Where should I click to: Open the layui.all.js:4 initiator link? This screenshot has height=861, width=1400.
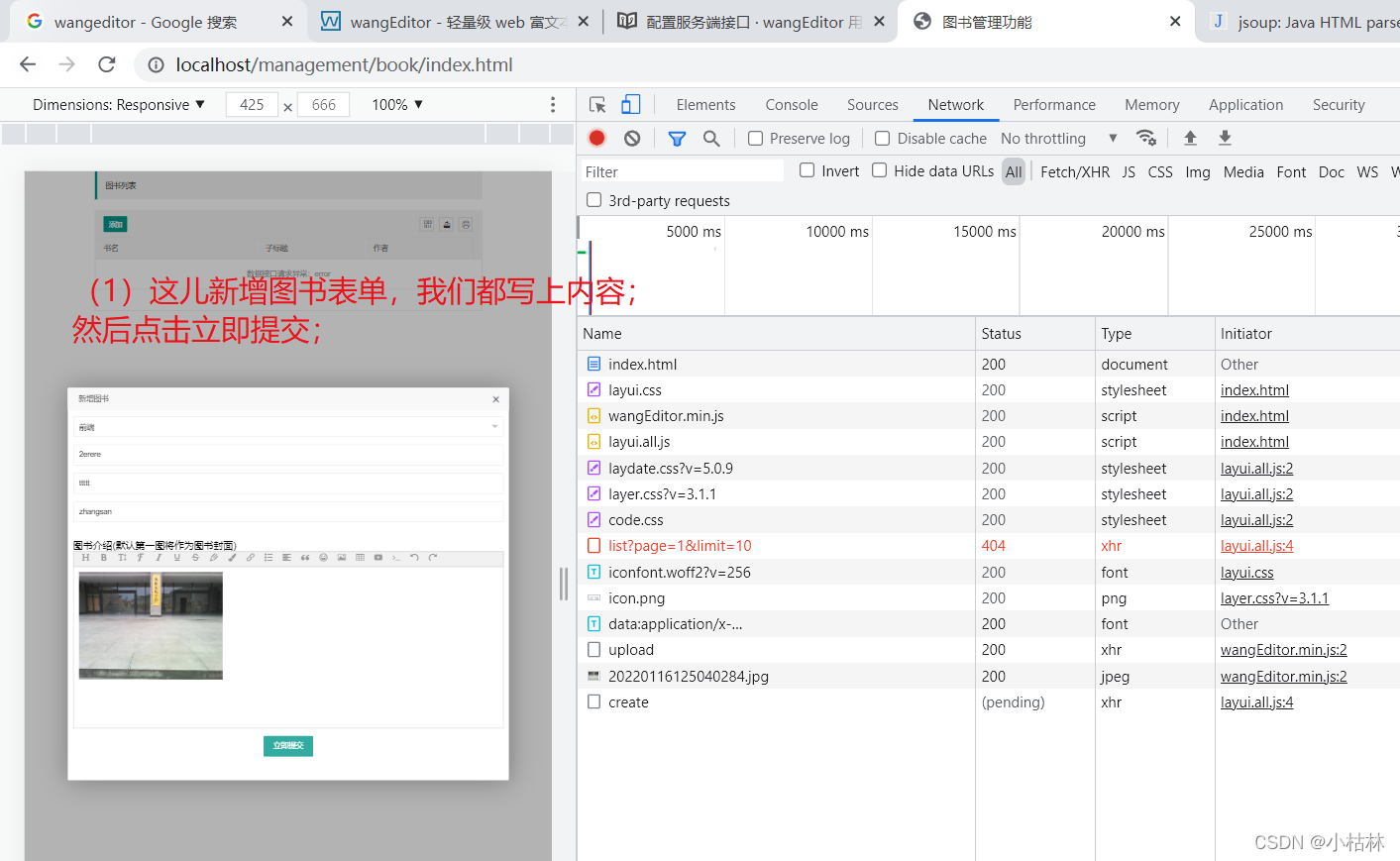pyautogui.click(x=1256, y=701)
